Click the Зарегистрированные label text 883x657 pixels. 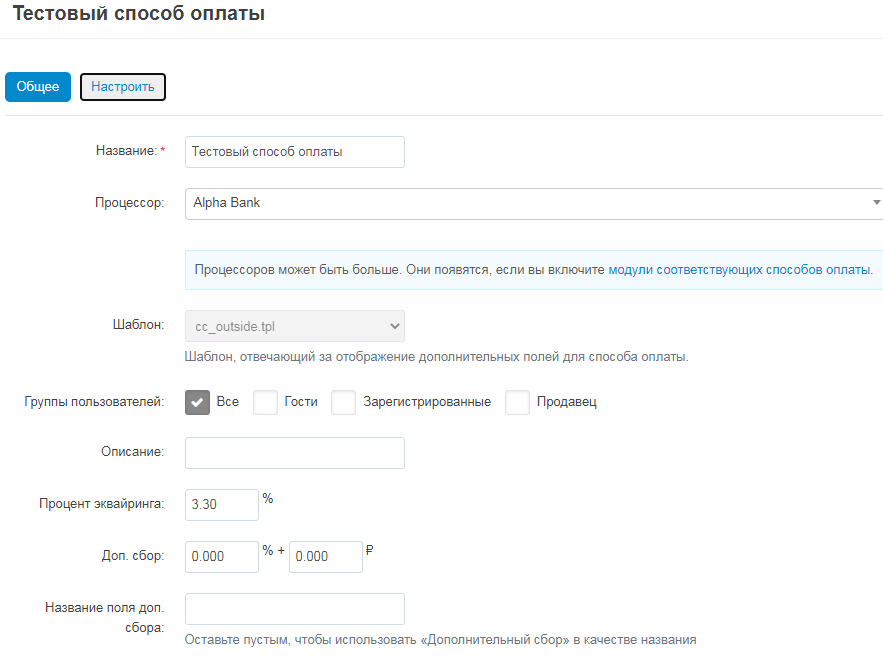click(427, 402)
